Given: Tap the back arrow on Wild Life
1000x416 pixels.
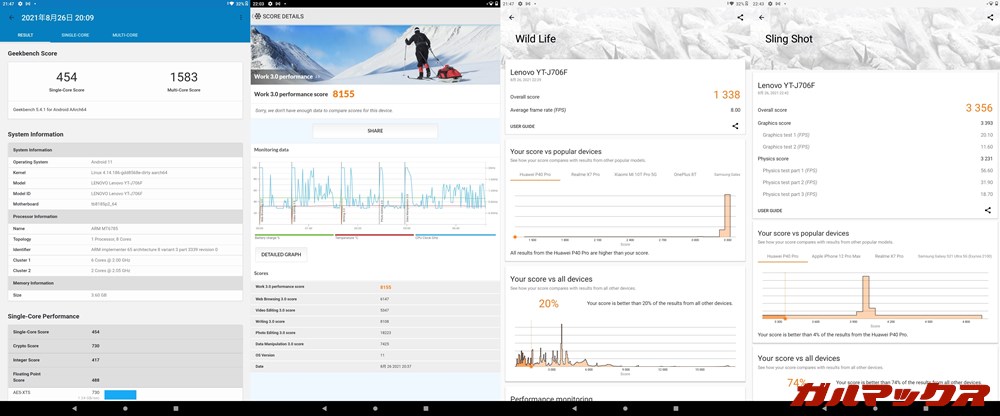Looking at the screenshot, I should coord(512,17).
